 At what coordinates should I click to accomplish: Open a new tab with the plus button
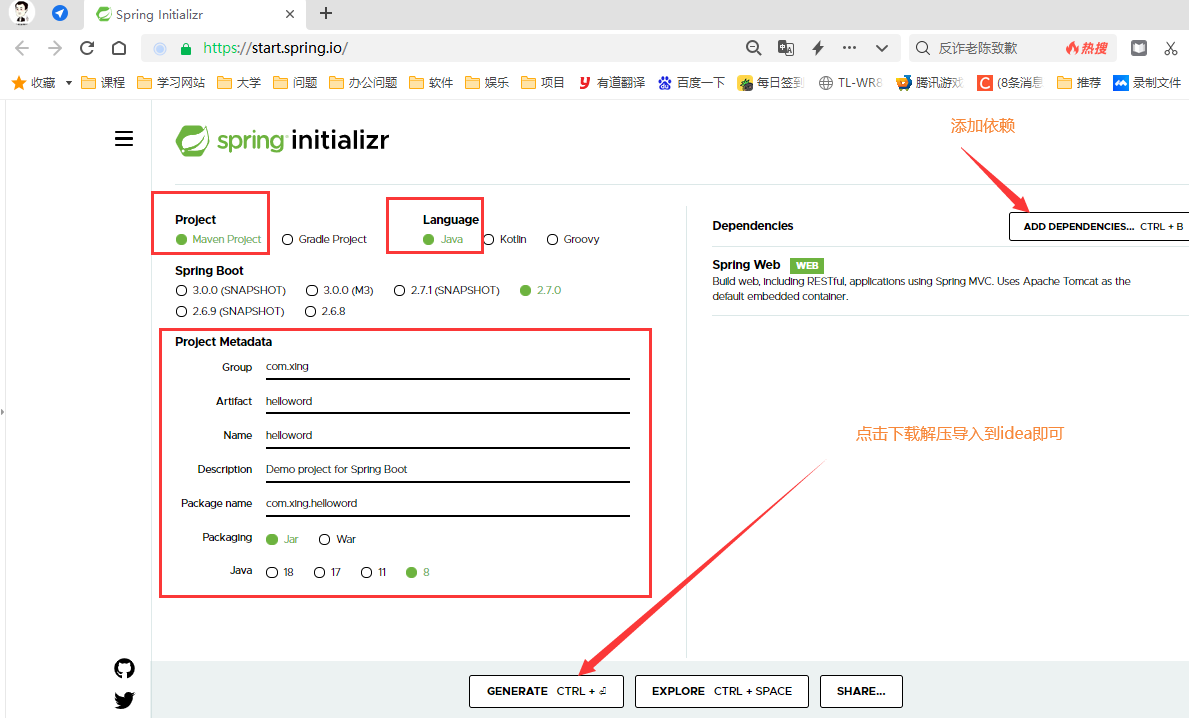[x=326, y=13]
